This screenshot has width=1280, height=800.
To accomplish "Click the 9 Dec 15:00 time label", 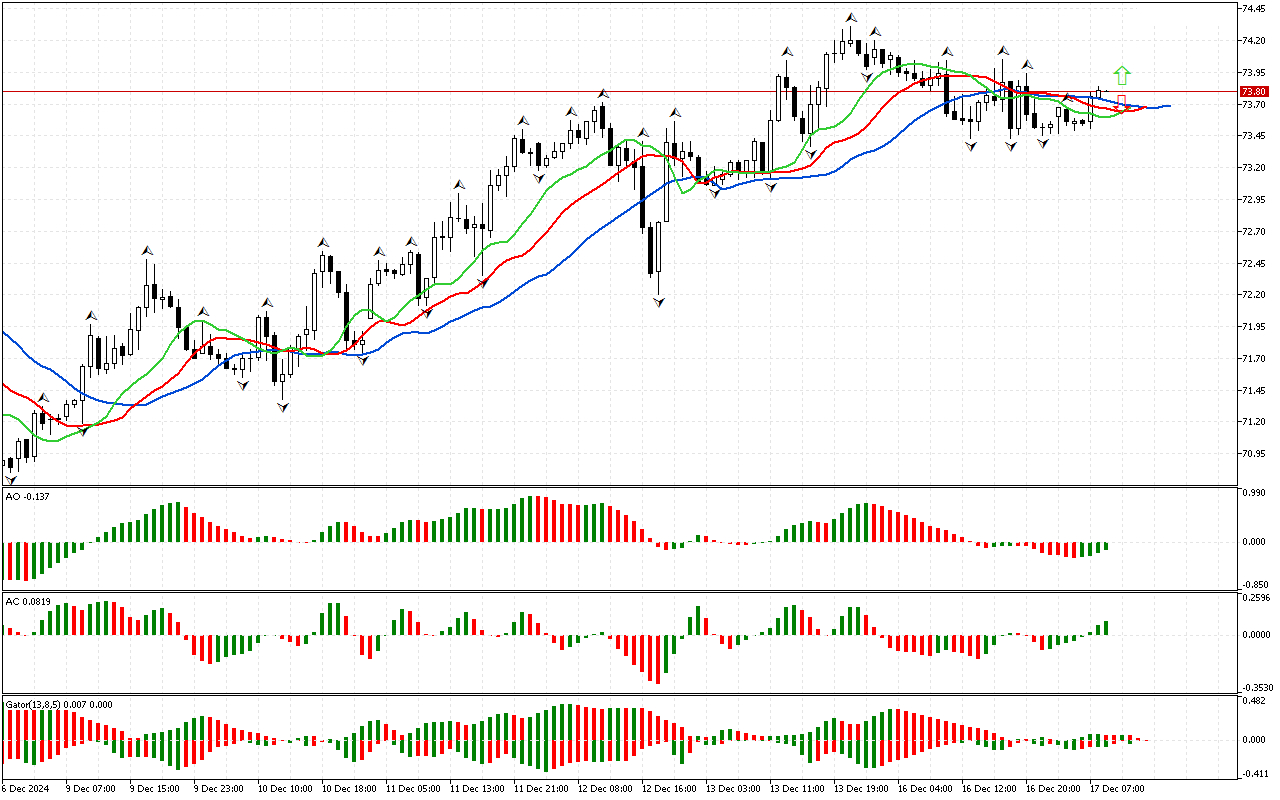I will tap(154, 789).
